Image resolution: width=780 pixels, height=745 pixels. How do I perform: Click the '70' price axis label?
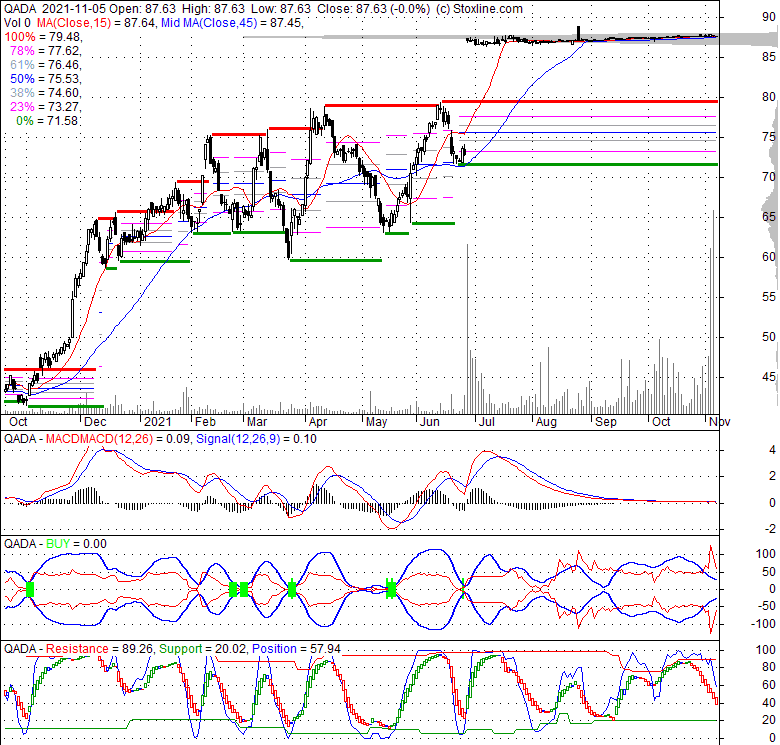(x=769, y=177)
